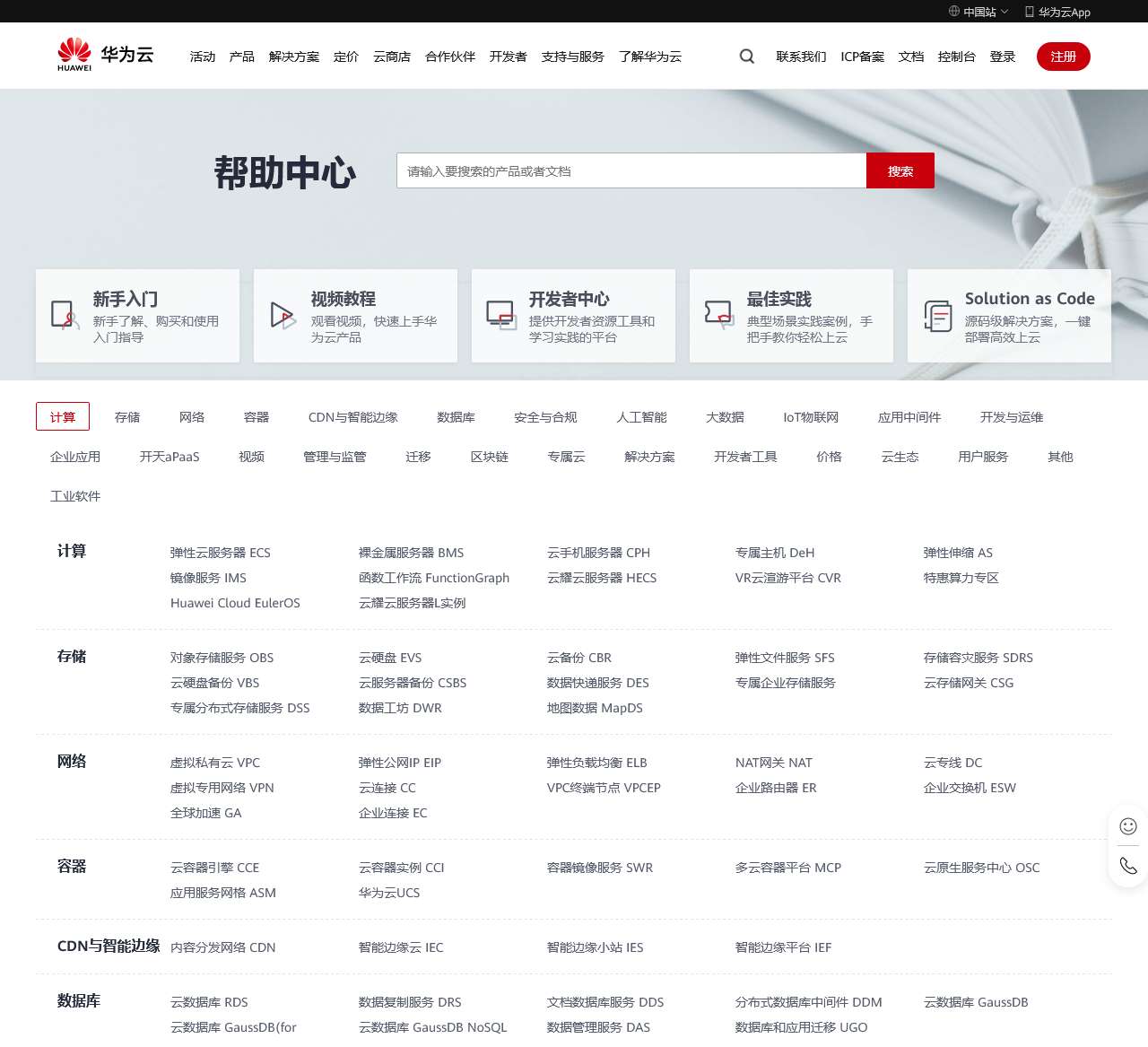
Task: Open the 云原生服务中心 OSC link
Action: click(x=982, y=868)
